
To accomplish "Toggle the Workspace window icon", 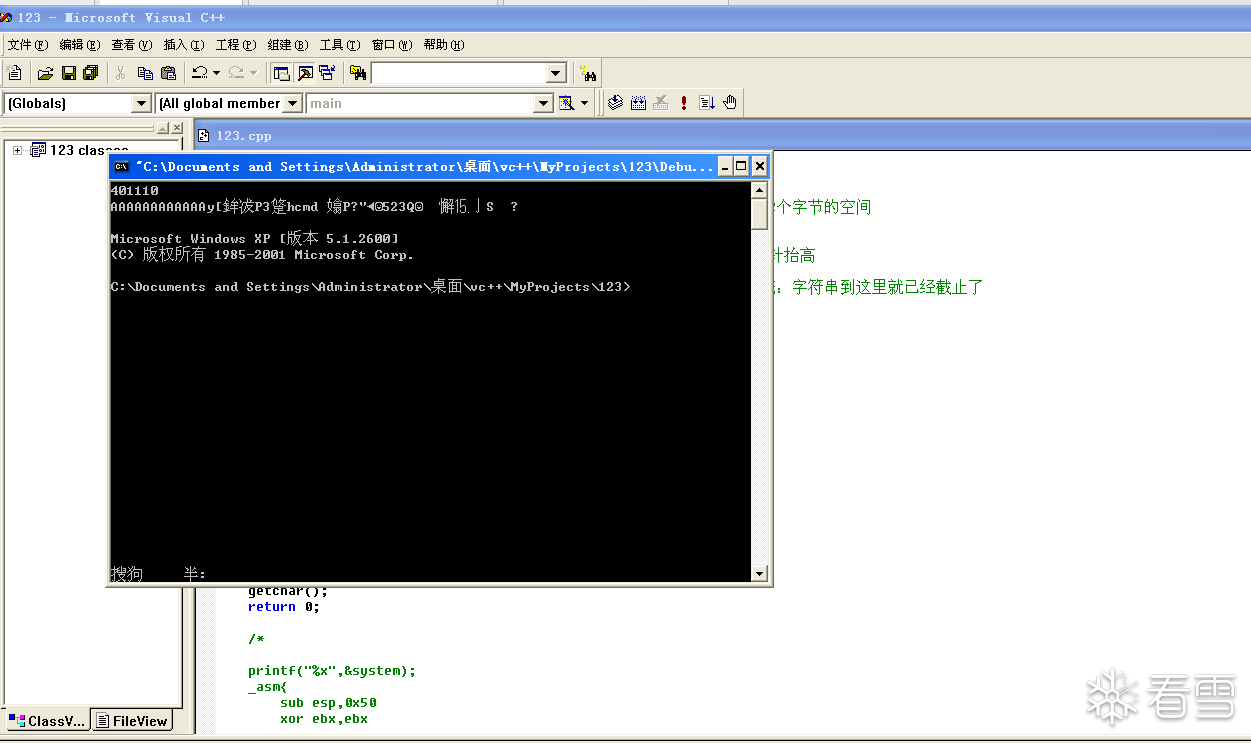I will click(282, 73).
